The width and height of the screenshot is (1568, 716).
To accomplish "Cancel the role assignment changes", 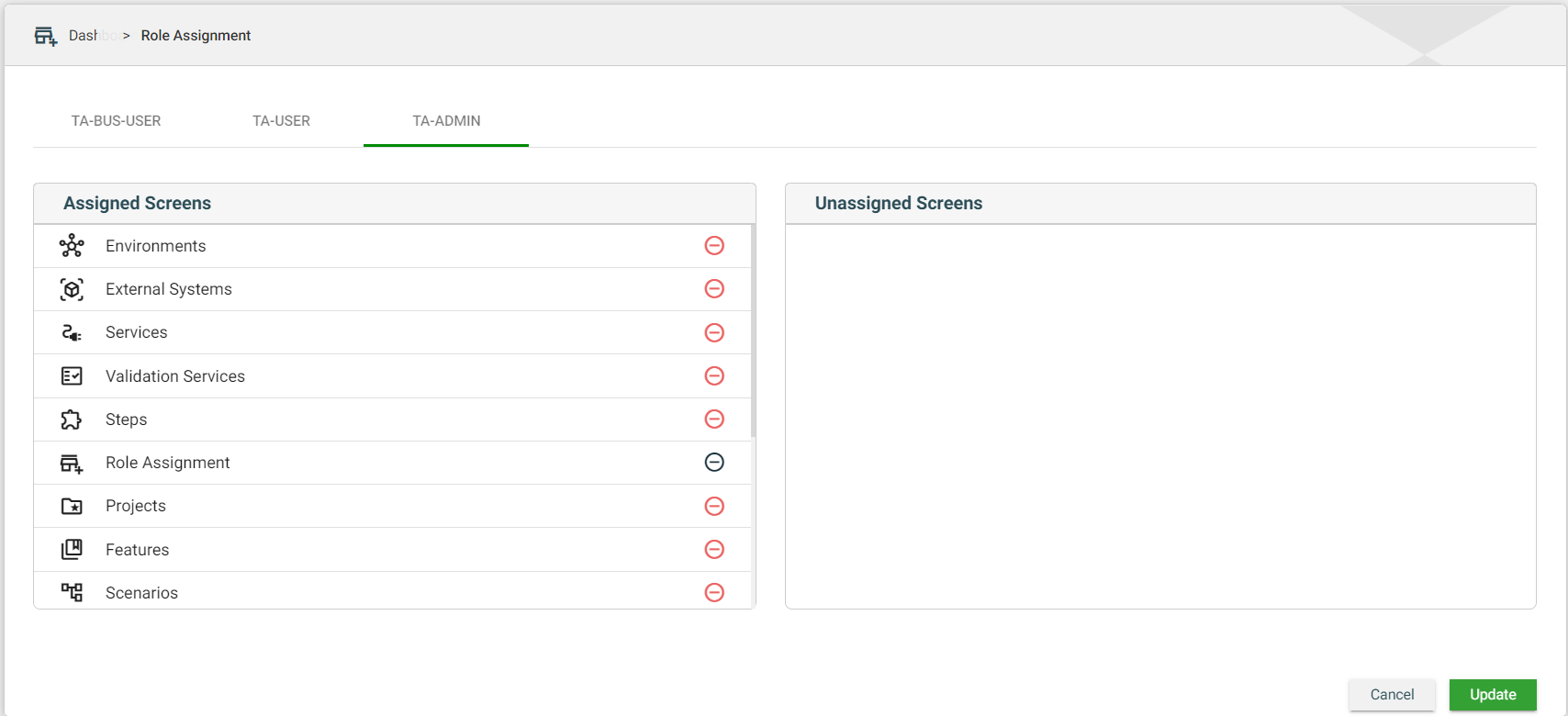I will [1391, 695].
